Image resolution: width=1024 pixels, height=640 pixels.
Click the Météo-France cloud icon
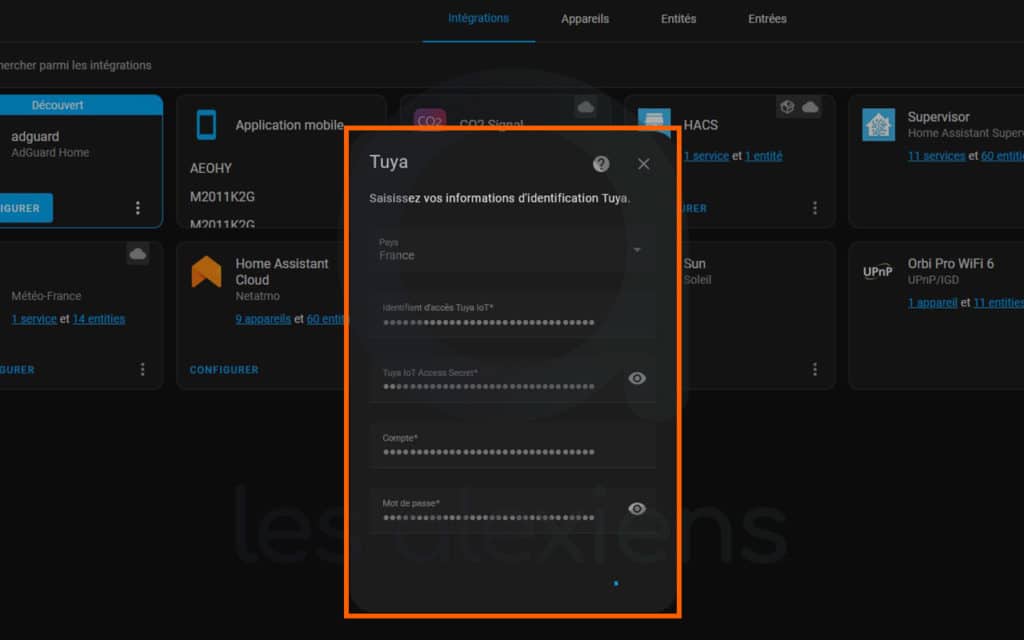(x=138, y=254)
